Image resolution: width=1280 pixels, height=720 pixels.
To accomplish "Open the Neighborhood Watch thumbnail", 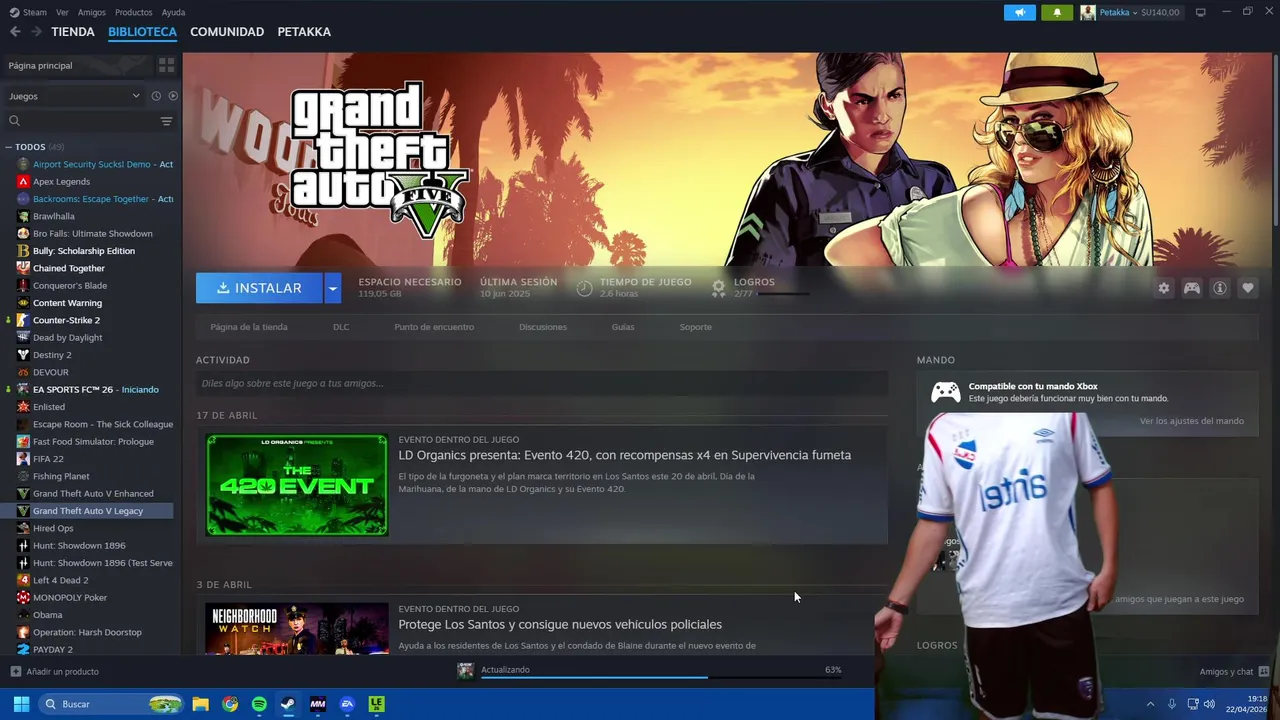I will (x=297, y=628).
